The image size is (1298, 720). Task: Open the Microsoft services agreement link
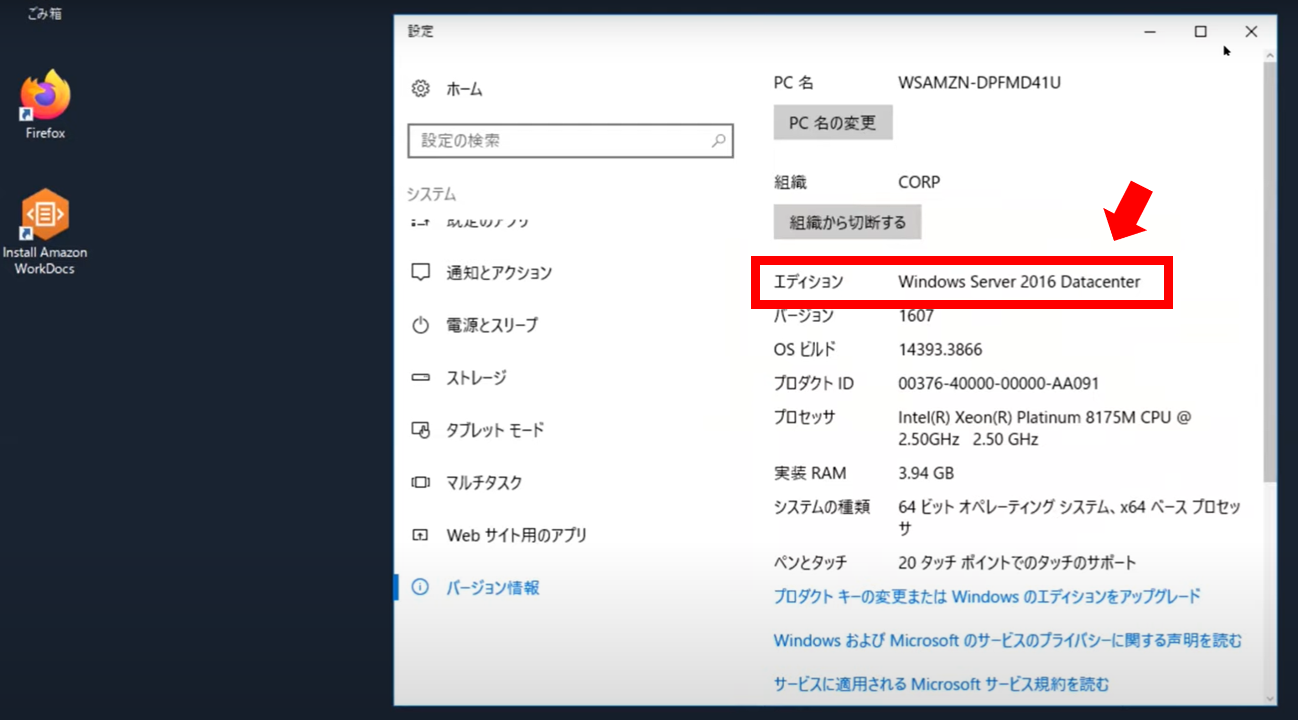(941, 684)
